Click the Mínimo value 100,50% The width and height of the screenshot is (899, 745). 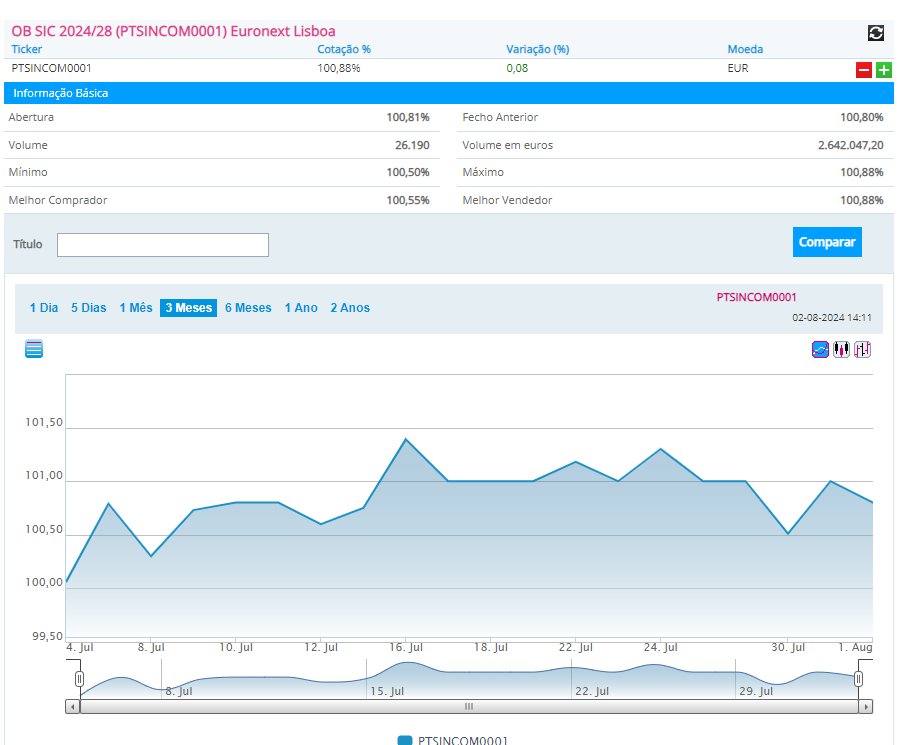pyautogui.click(x=408, y=172)
